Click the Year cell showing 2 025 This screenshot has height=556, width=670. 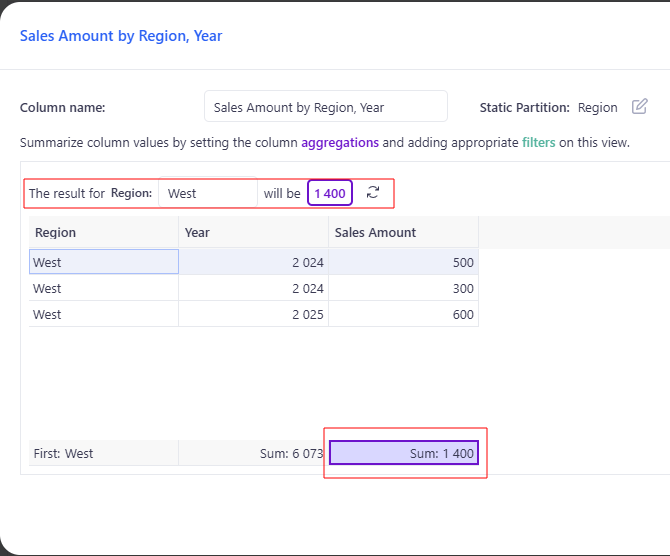coord(253,314)
